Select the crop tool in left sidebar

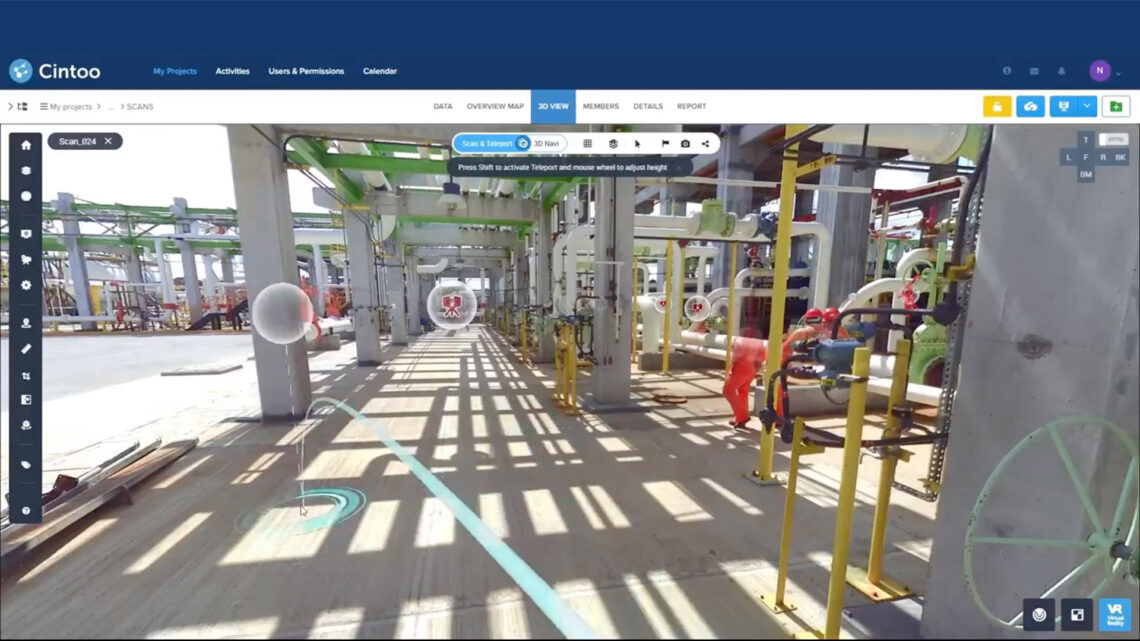(x=26, y=376)
